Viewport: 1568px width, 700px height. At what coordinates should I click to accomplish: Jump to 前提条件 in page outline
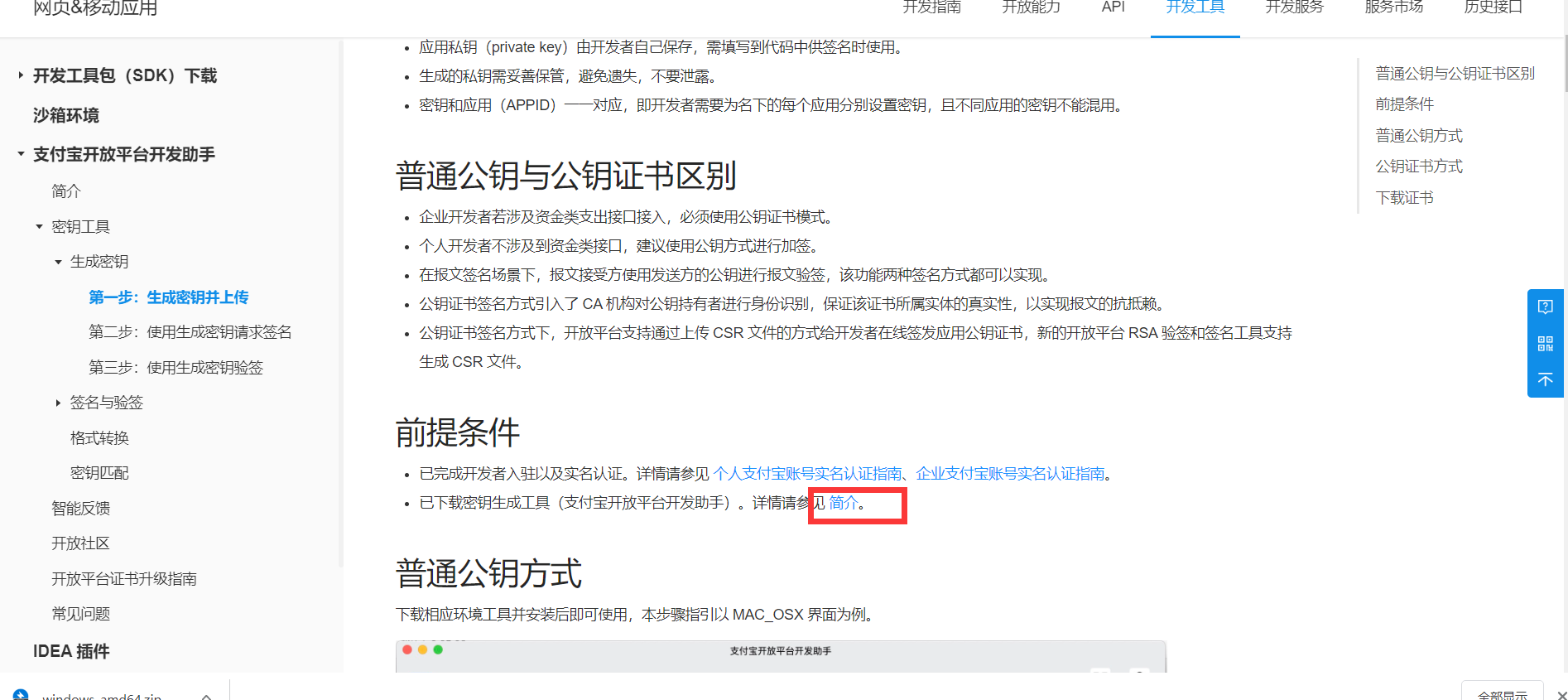coord(1405,104)
